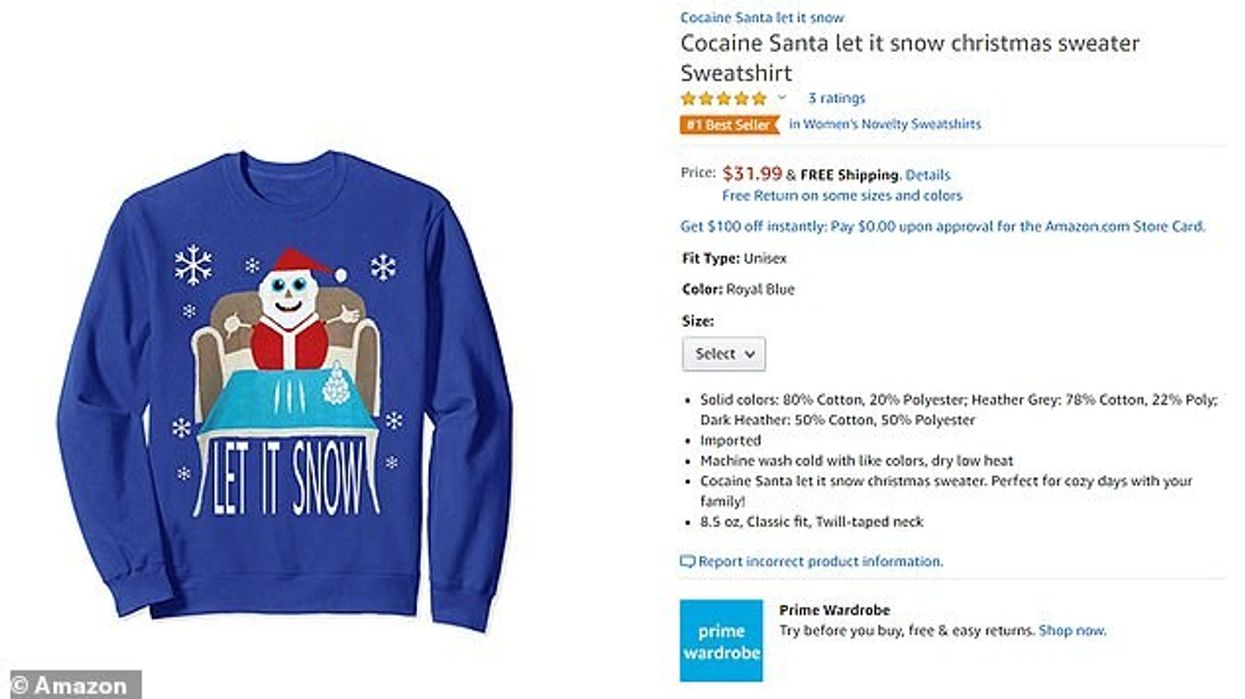Click the Prime Wardrobe heading text
1245x699 pixels.
point(834,610)
